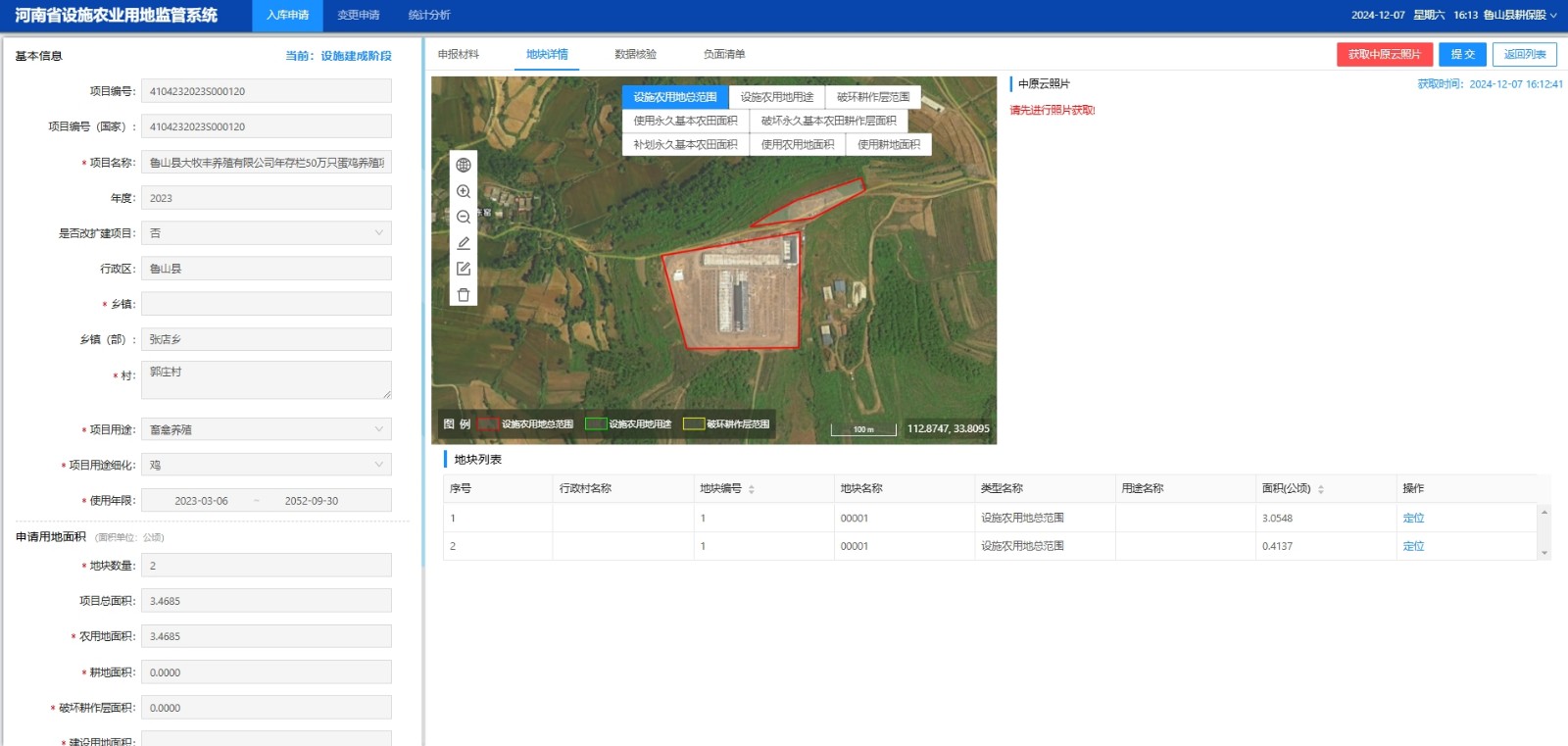Open the 项目用途 dropdown
The image size is (1568, 746).
click(x=267, y=429)
